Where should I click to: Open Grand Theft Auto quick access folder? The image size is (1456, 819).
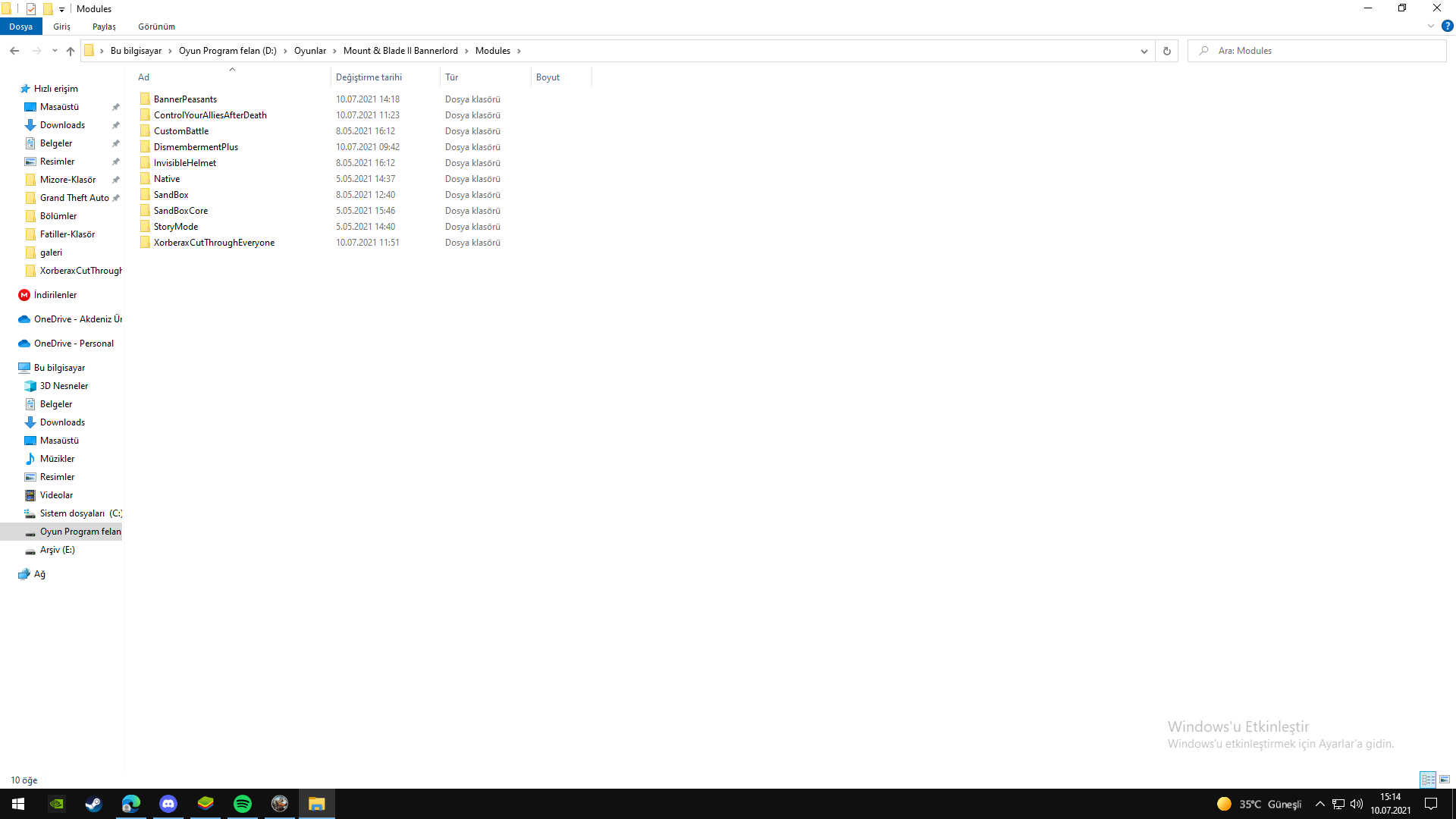[74, 198]
